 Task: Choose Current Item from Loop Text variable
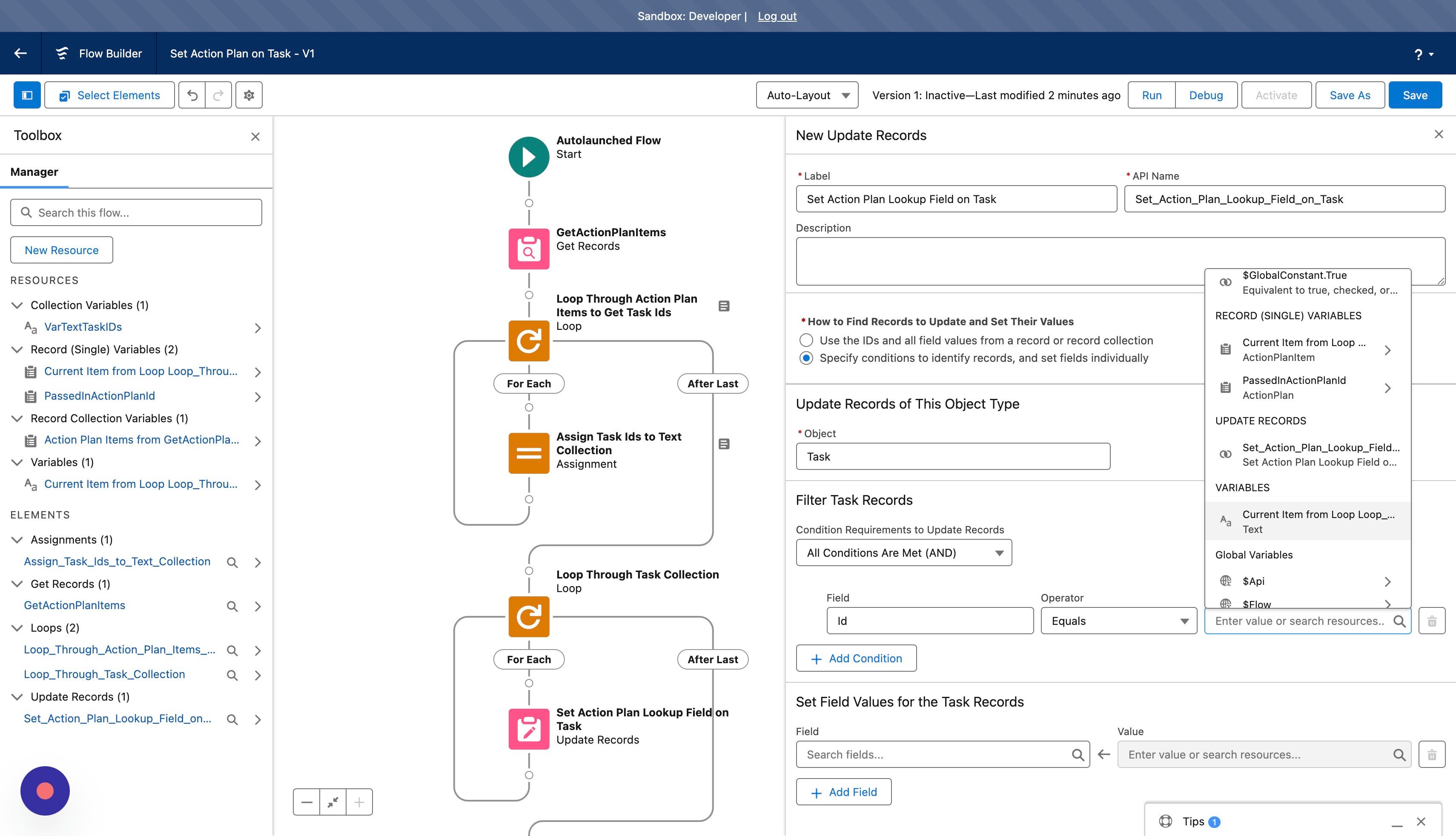tap(1307, 521)
